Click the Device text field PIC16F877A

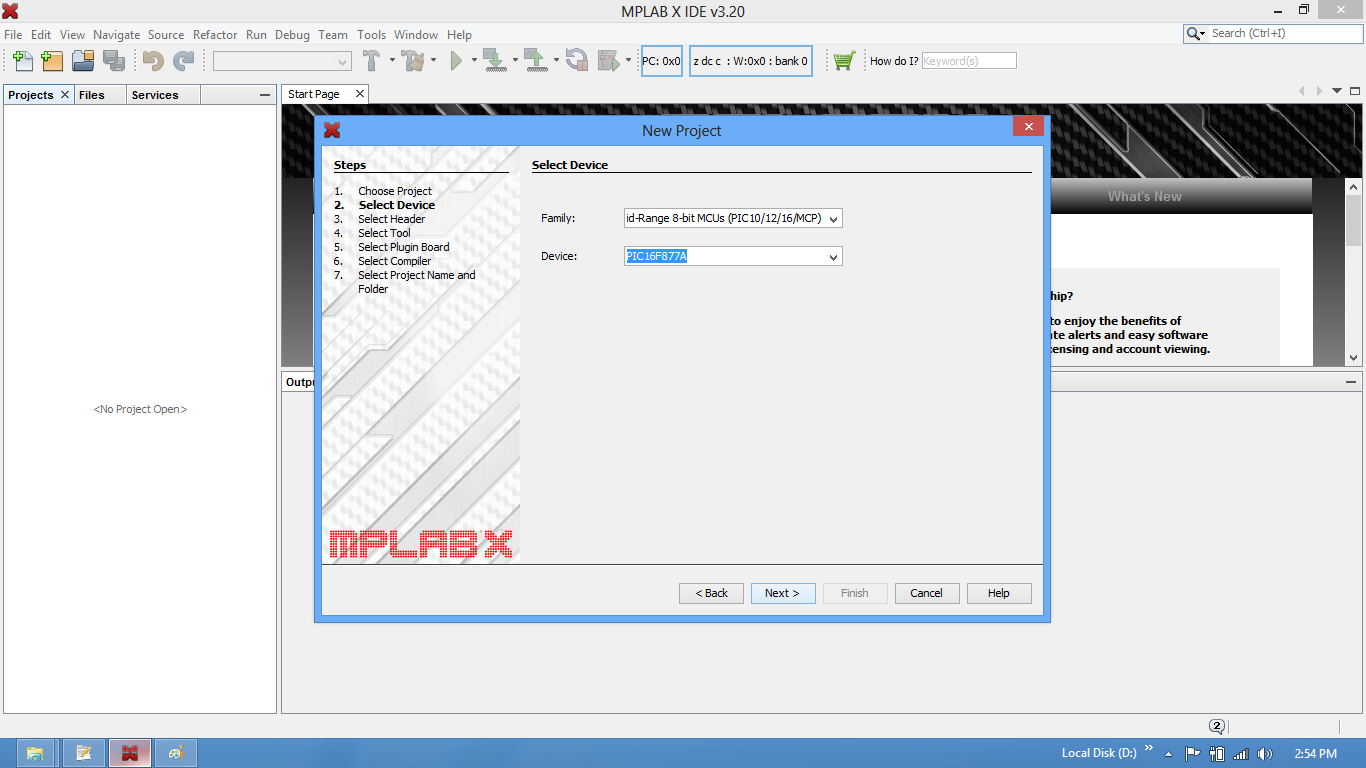coord(725,257)
